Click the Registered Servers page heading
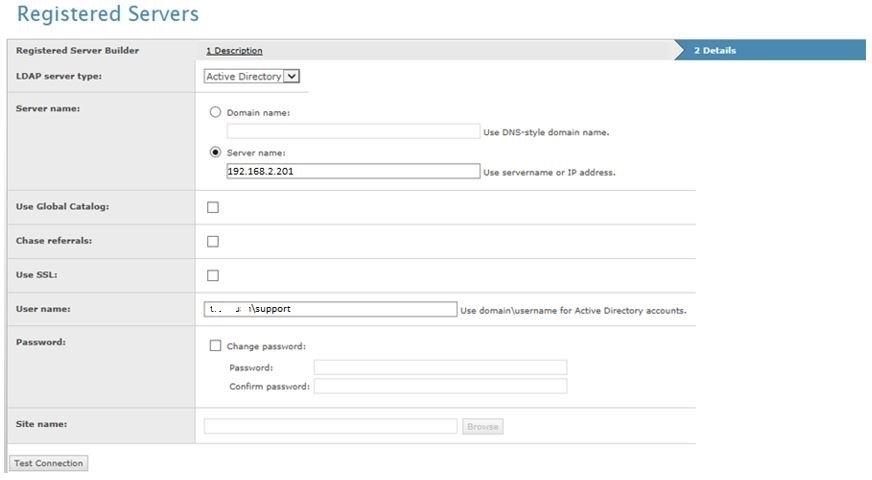The width and height of the screenshot is (872, 480). (x=108, y=15)
